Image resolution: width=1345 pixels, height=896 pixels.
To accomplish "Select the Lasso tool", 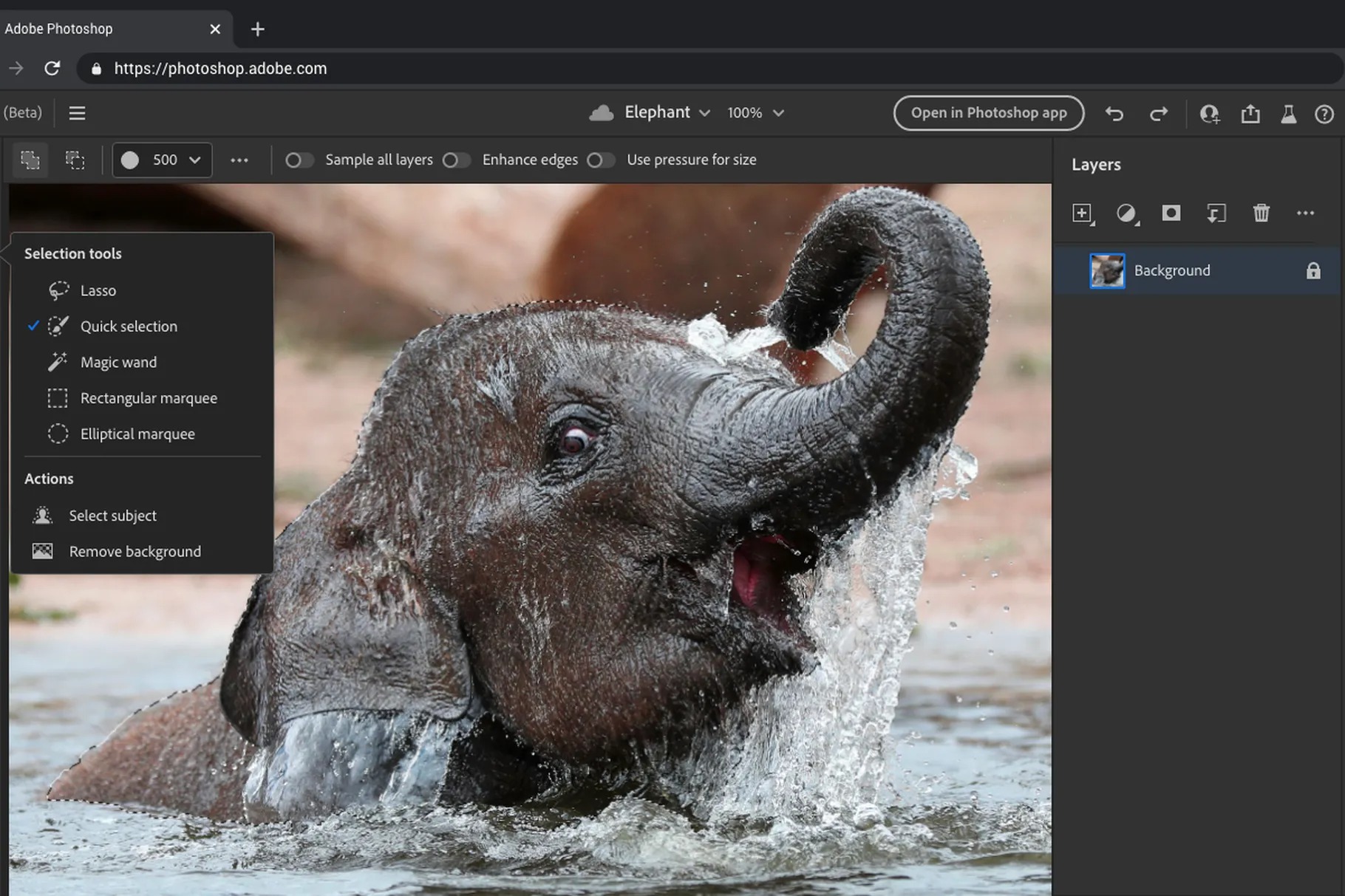I will (98, 290).
